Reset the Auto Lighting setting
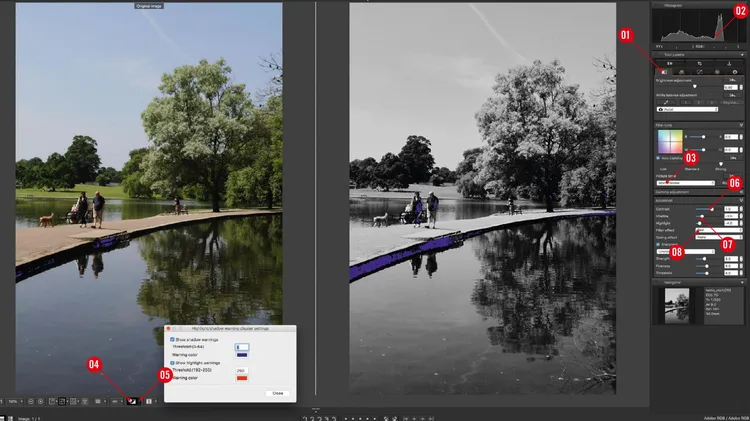Screen dimensions: 750x421 pos(733,158)
